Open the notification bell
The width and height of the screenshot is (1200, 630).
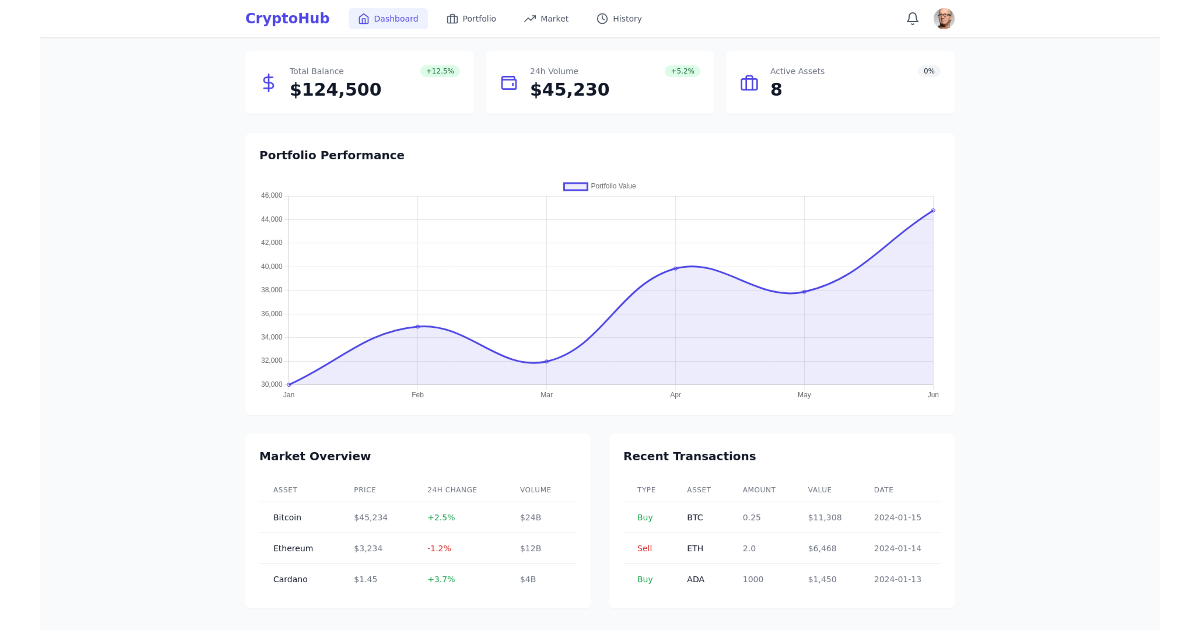coord(912,18)
